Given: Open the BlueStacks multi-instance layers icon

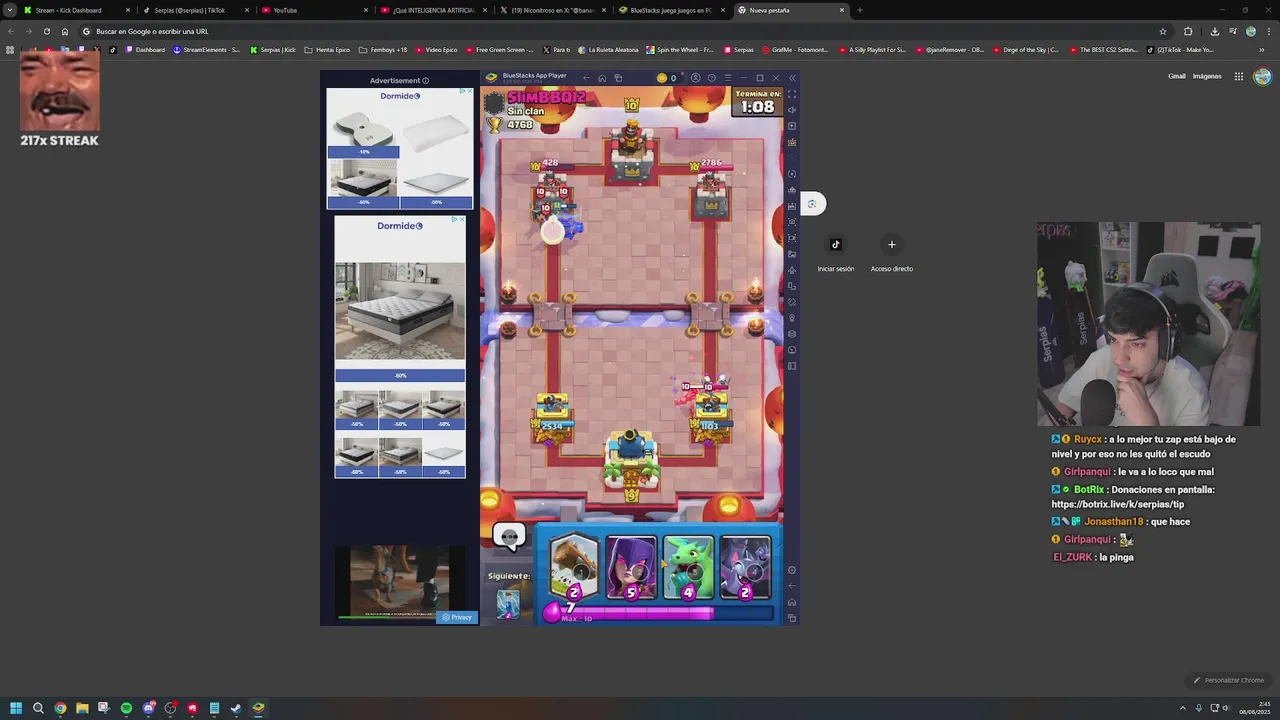Looking at the screenshot, I should pos(792,334).
